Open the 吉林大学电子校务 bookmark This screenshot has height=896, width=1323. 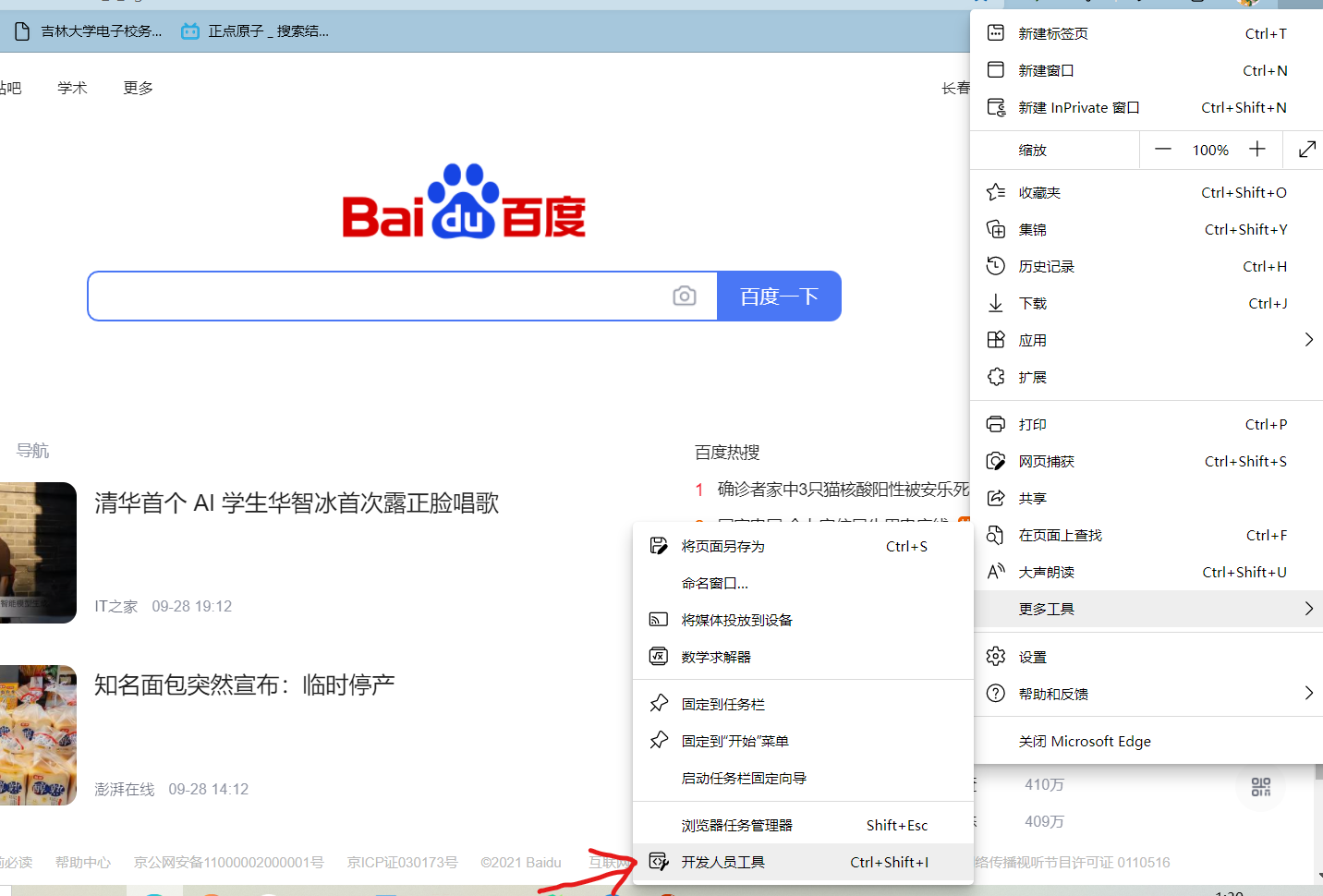pos(90,31)
